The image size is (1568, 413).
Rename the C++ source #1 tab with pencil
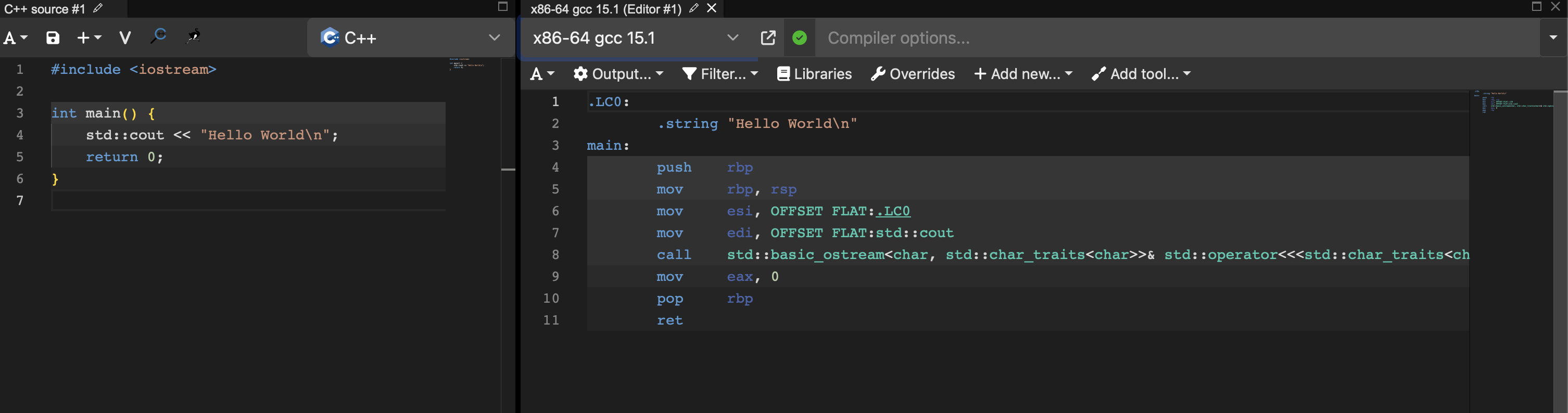[x=98, y=8]
